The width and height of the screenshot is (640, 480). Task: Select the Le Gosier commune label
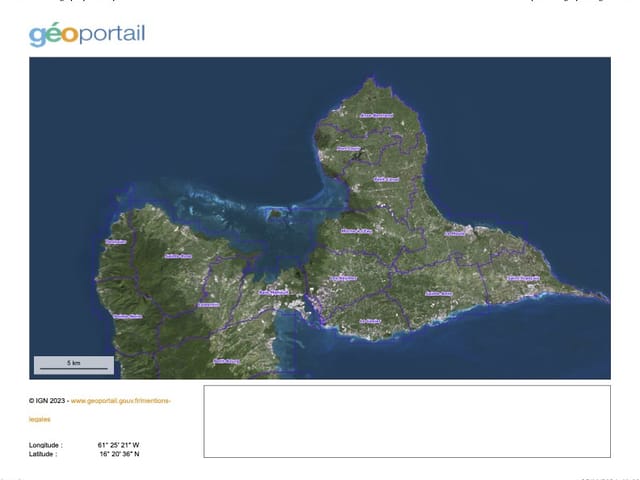[370, 321]
